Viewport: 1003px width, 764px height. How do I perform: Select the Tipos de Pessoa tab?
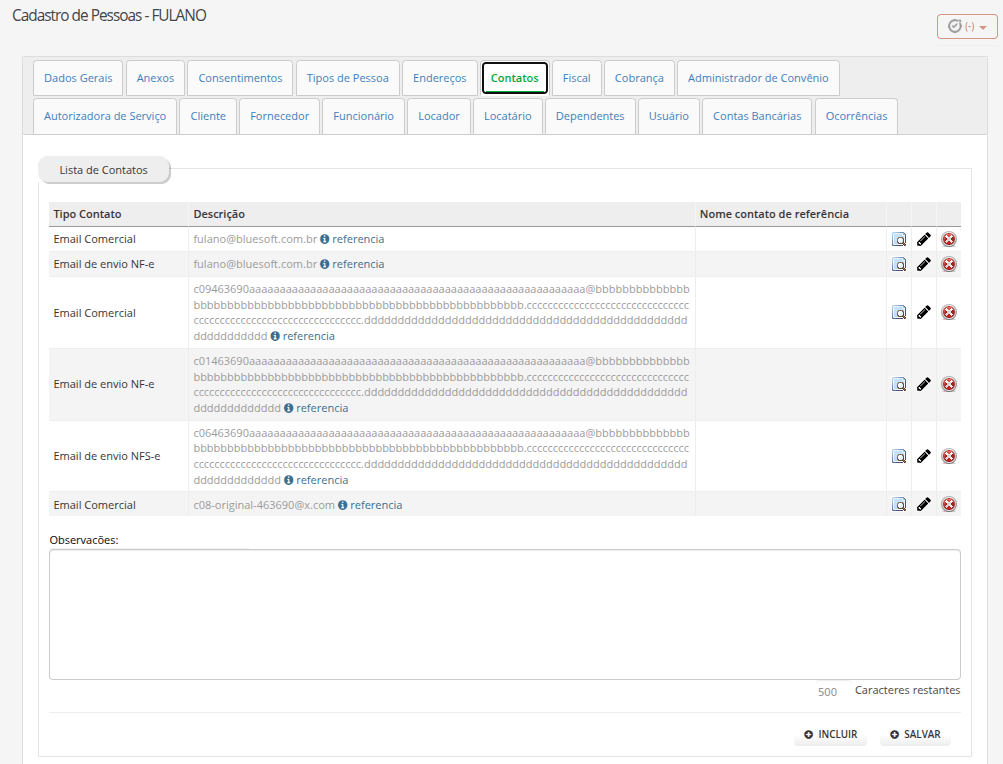click(x=347, y=78)
